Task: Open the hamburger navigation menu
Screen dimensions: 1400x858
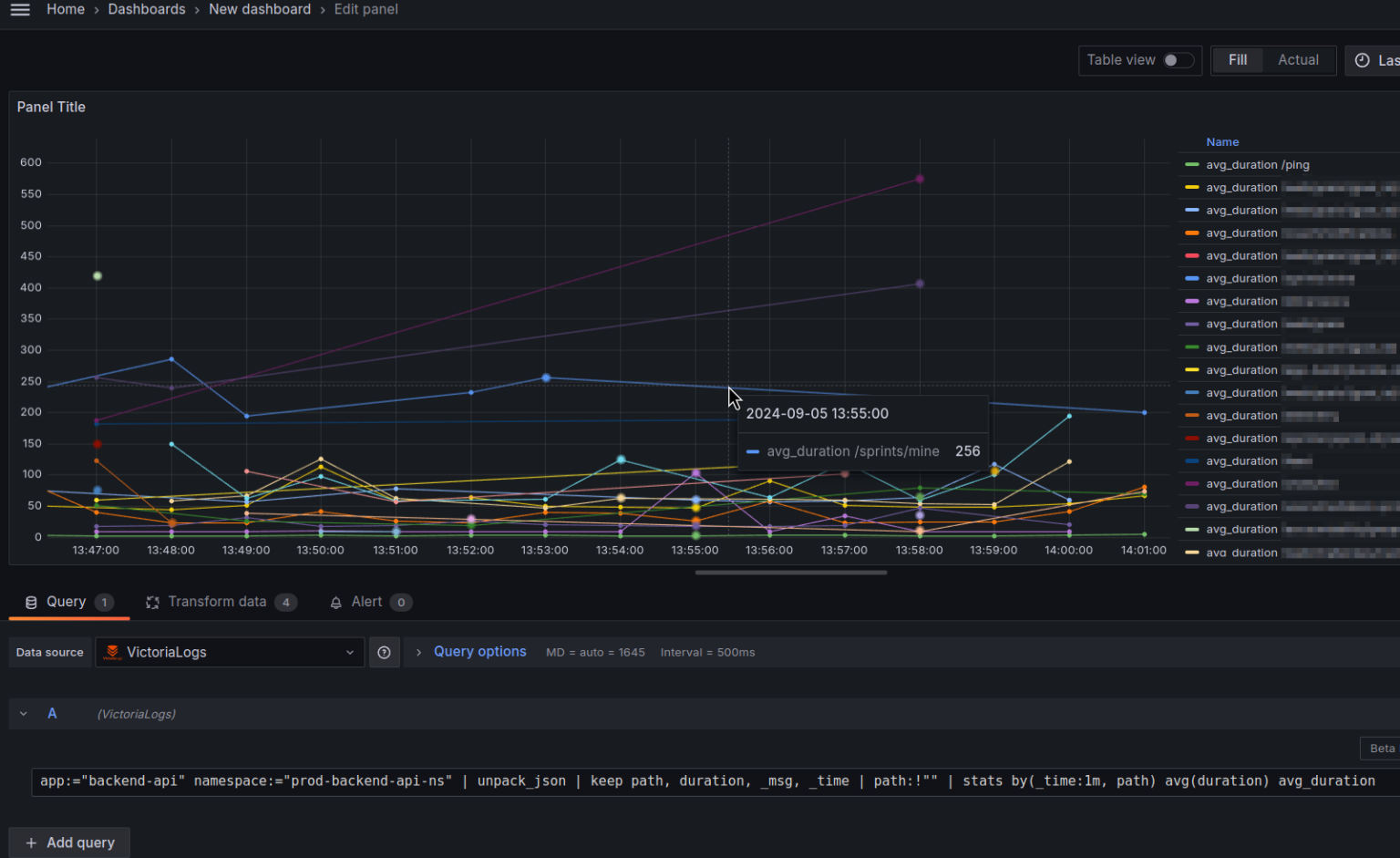Action: [x=20, y=9]
